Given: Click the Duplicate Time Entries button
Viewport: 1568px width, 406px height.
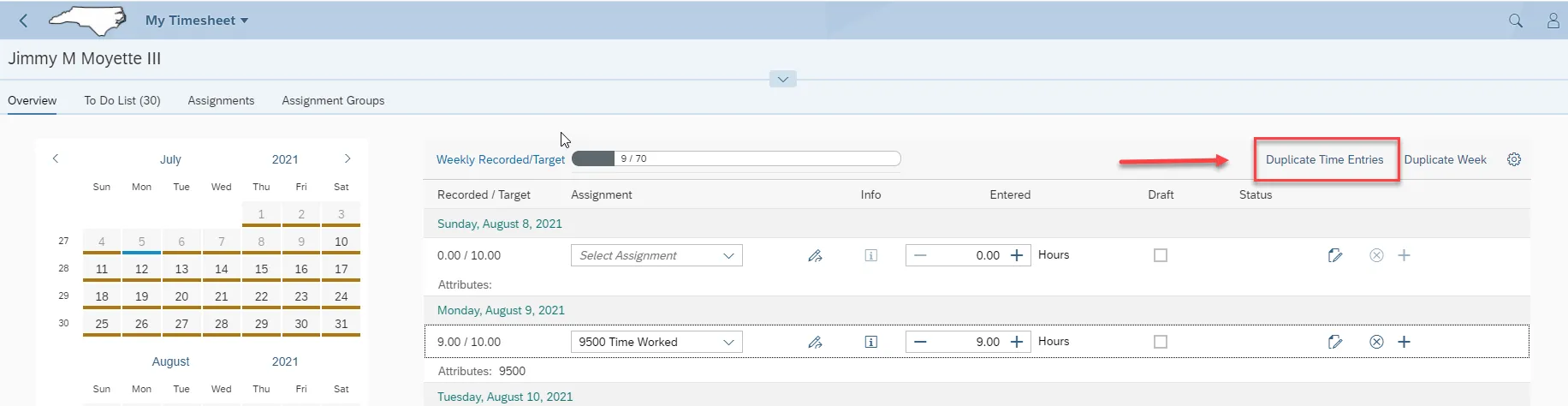Looking at the screenshot, I should [x=1324, y=159].
